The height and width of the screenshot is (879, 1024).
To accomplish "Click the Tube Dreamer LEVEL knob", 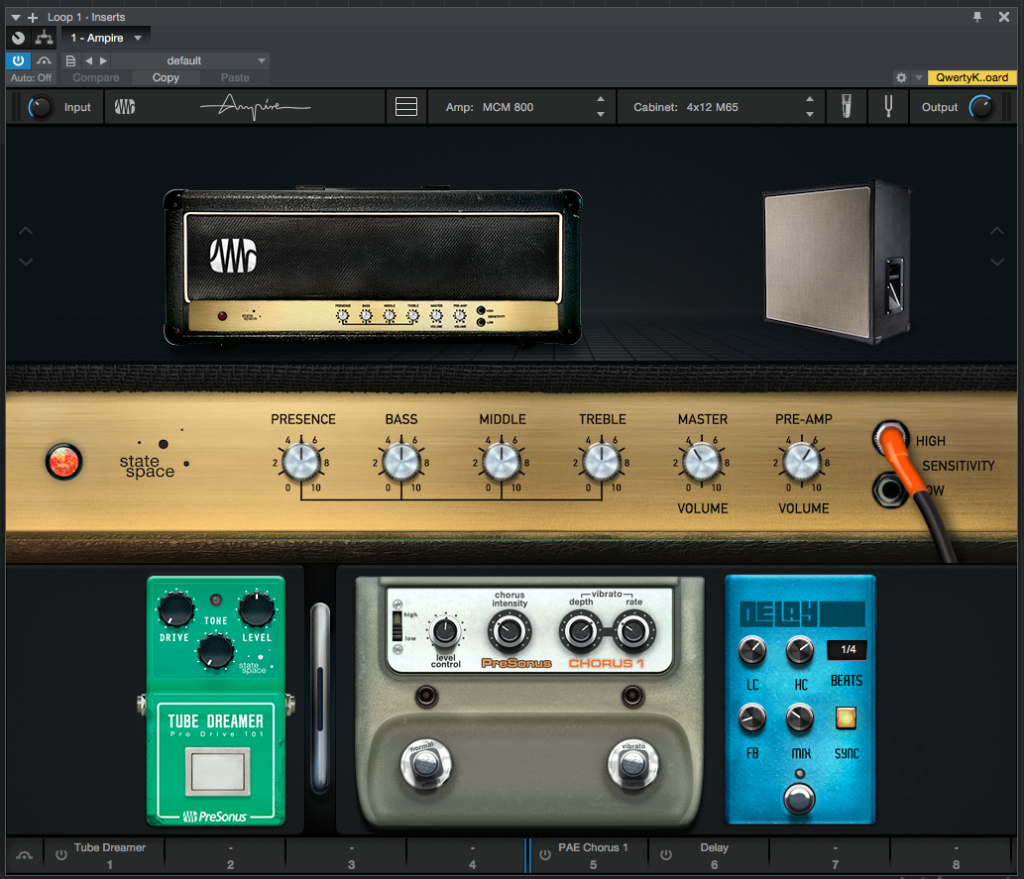I will (257, 609).
